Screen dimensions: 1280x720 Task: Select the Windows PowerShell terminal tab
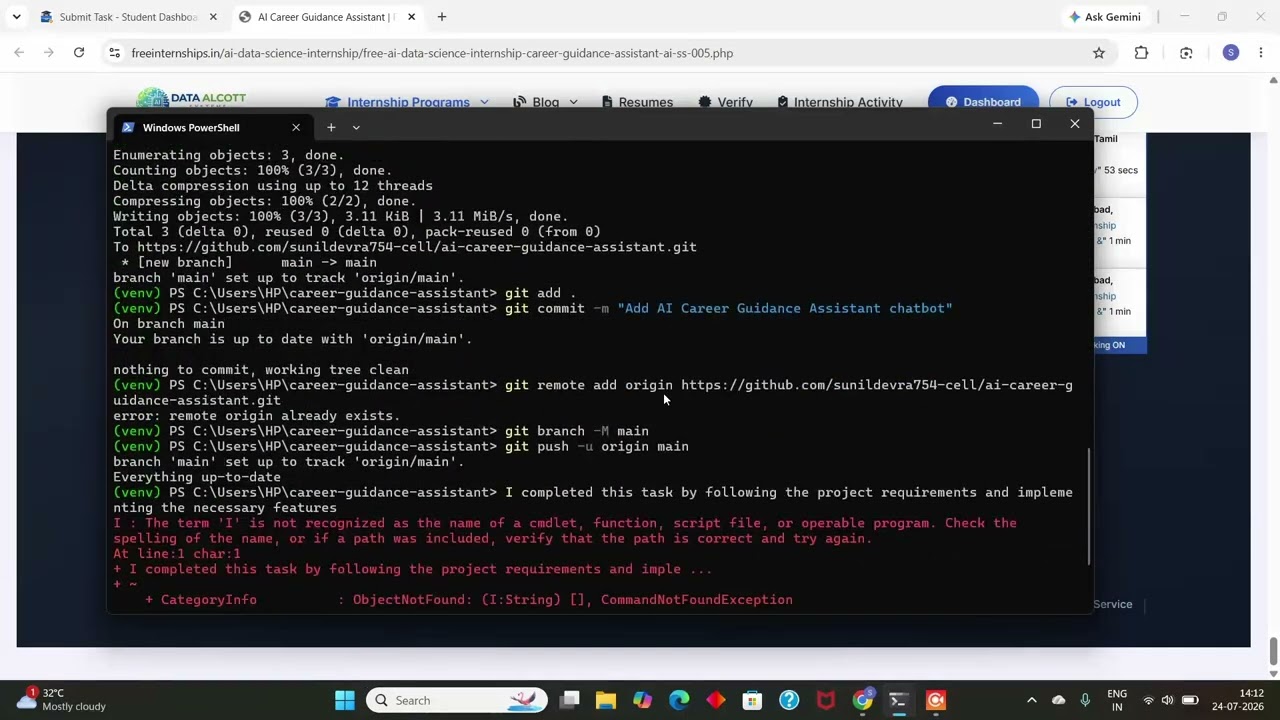point(210,127)
